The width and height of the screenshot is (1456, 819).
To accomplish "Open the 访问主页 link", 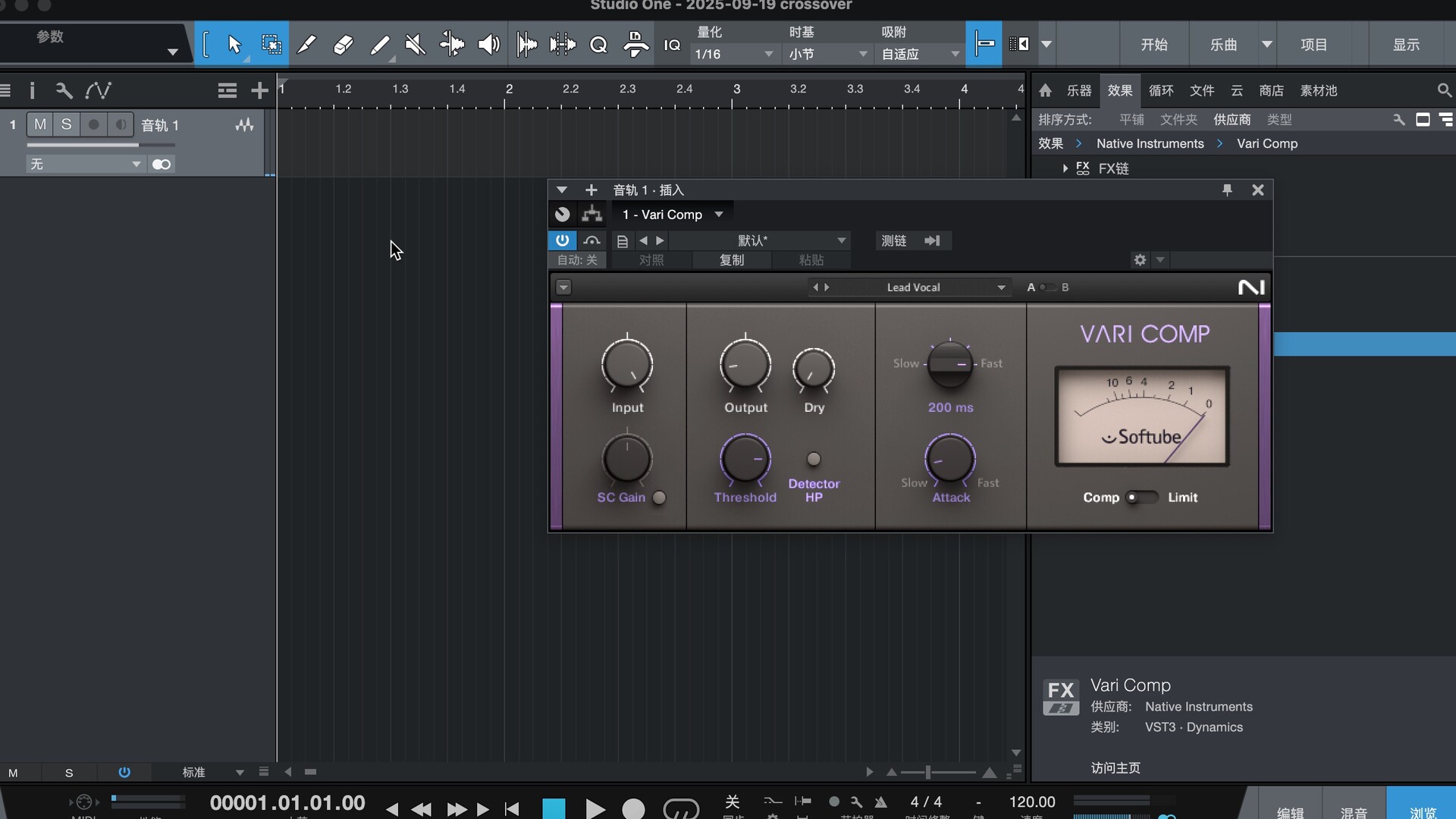I will click(x=1116, y=768).
